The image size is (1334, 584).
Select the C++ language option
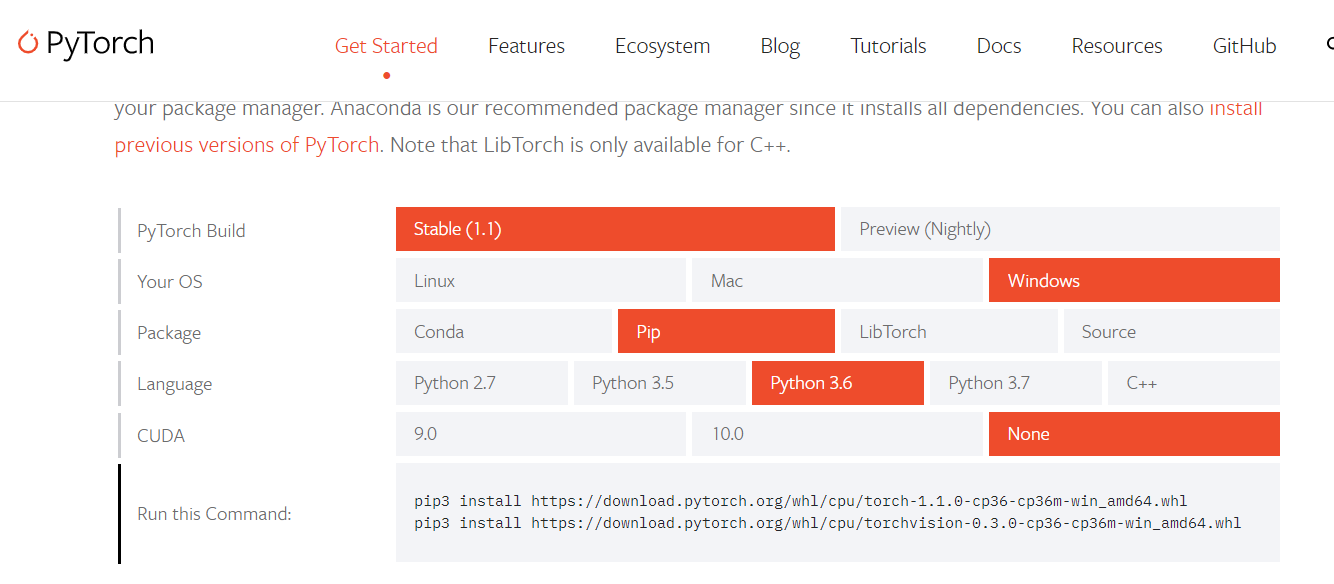coord(1193,383)
